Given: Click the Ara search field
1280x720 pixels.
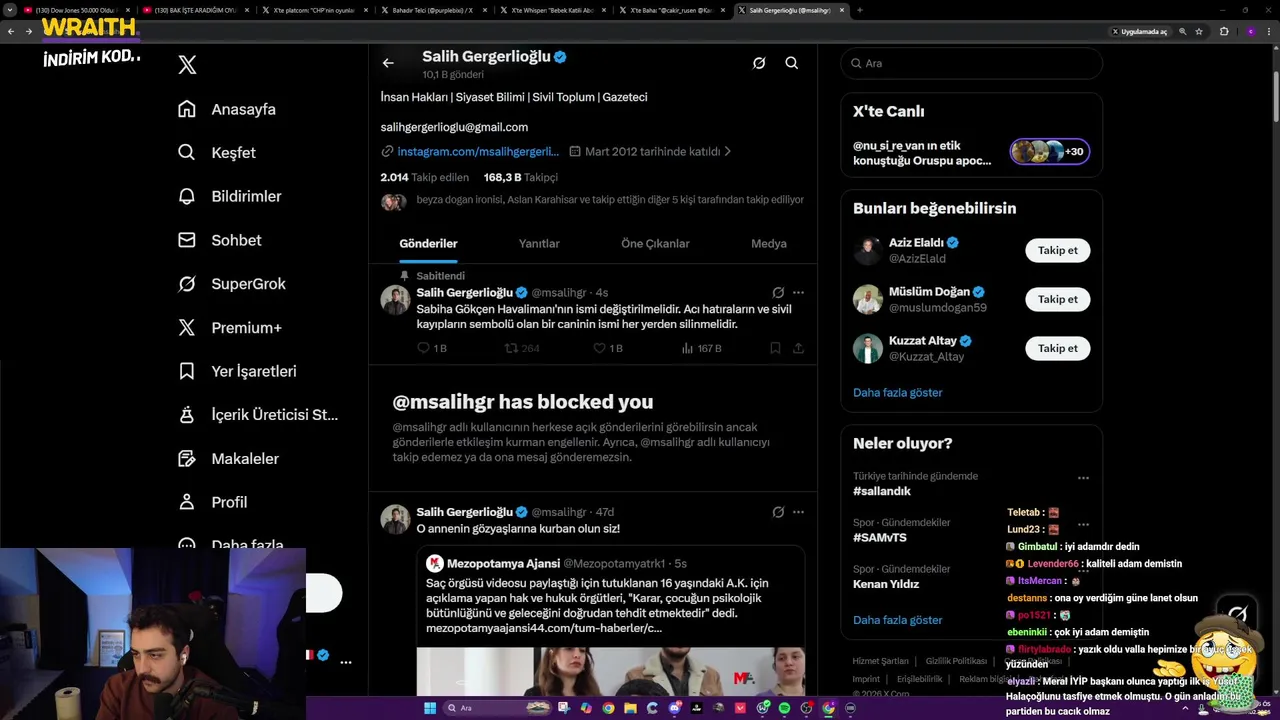Looking at the screenshot, I should (971, 63).
